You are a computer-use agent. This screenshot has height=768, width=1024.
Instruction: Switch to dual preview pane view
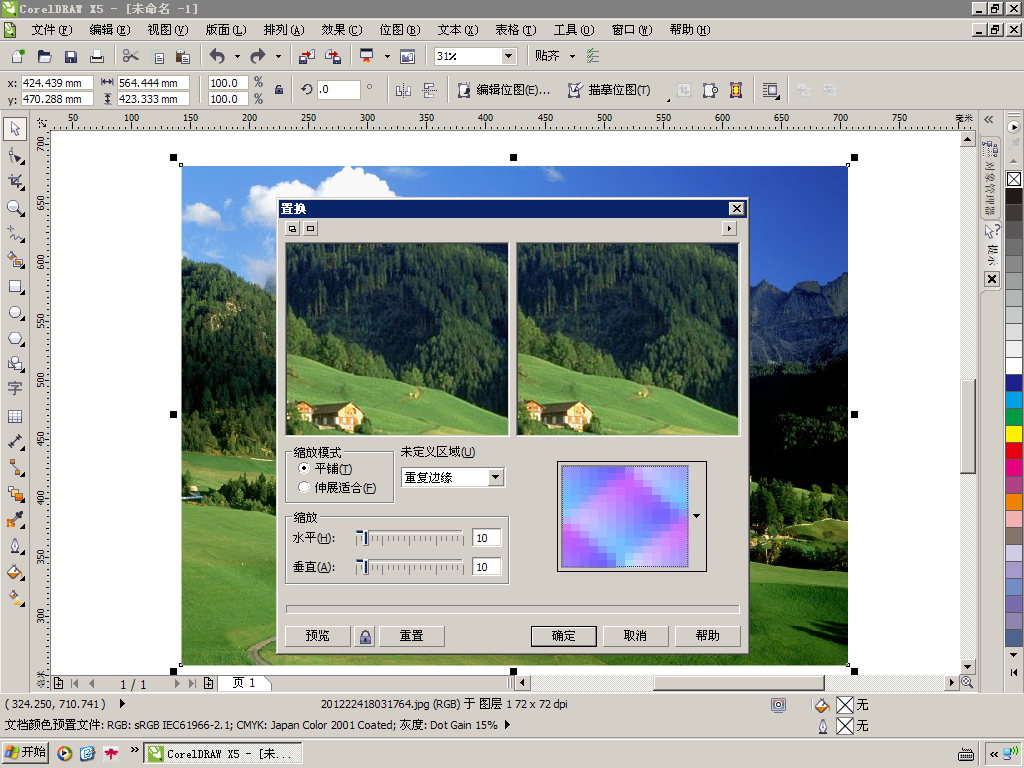click(x=293, y=228)
